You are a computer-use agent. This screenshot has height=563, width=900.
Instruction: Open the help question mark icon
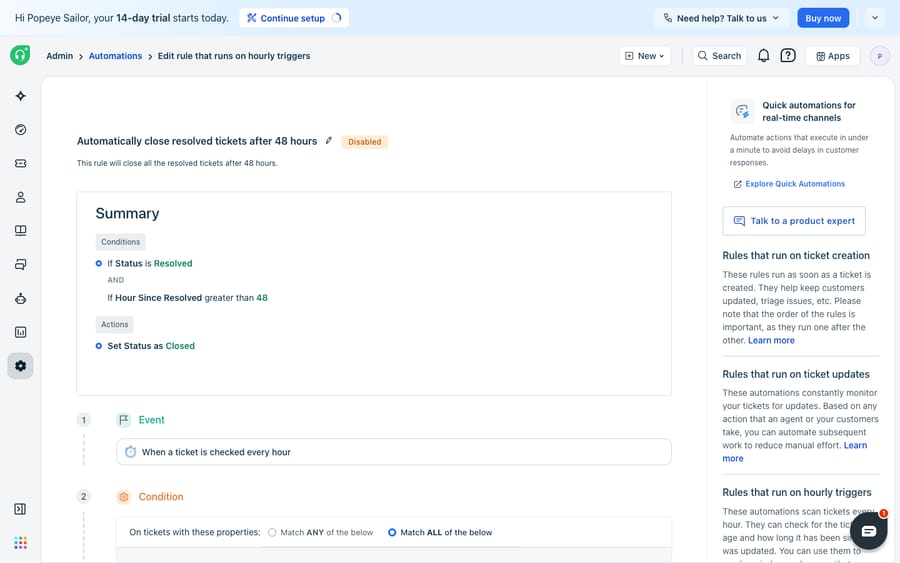788,56
